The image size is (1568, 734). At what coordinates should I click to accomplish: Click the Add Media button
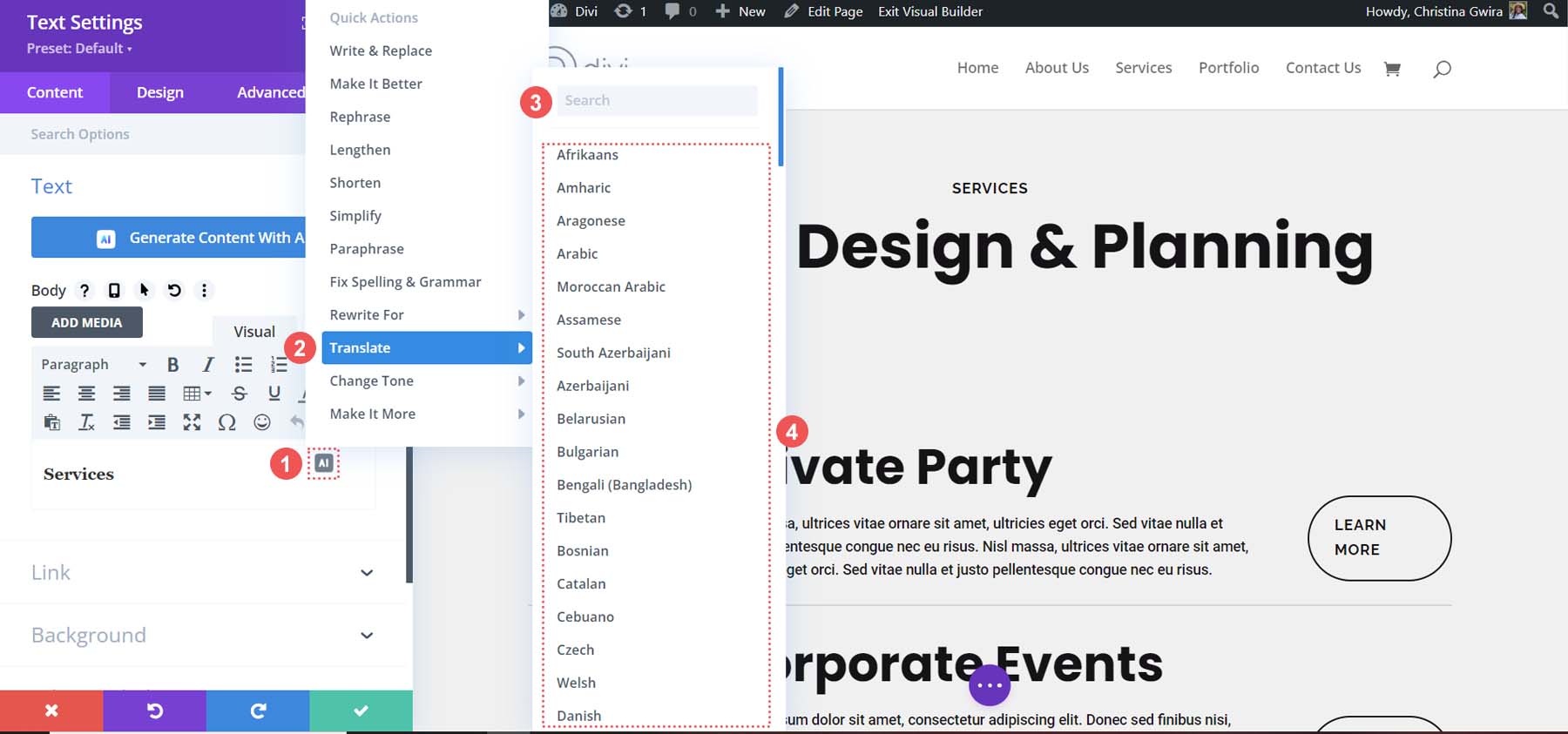click(87, 322)
